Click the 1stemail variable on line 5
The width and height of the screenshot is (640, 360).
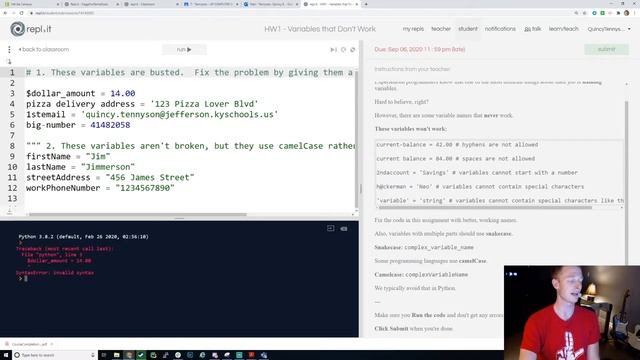[x=46, y=115]
